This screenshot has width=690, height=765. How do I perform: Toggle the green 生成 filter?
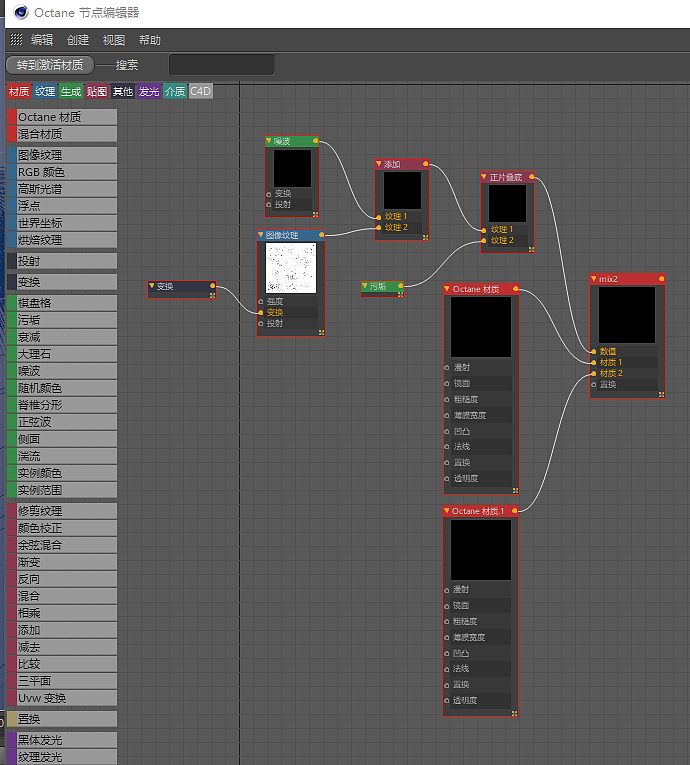point(71,91)
